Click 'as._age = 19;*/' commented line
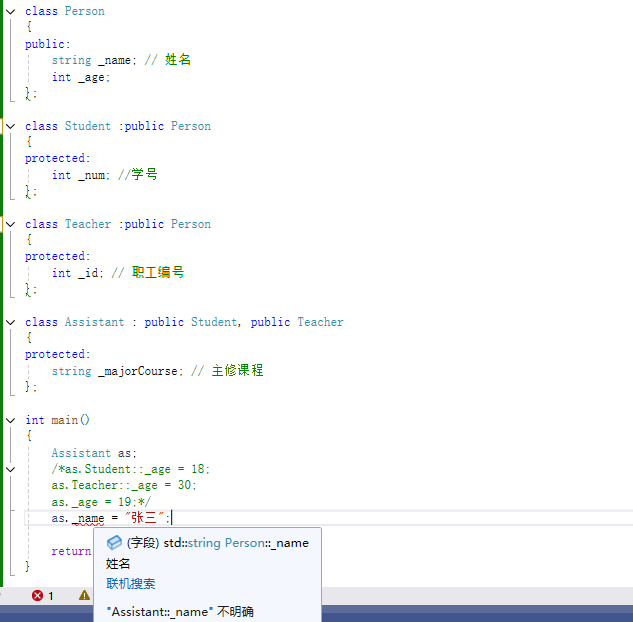The image size is (633, 622). click(101, 502)
